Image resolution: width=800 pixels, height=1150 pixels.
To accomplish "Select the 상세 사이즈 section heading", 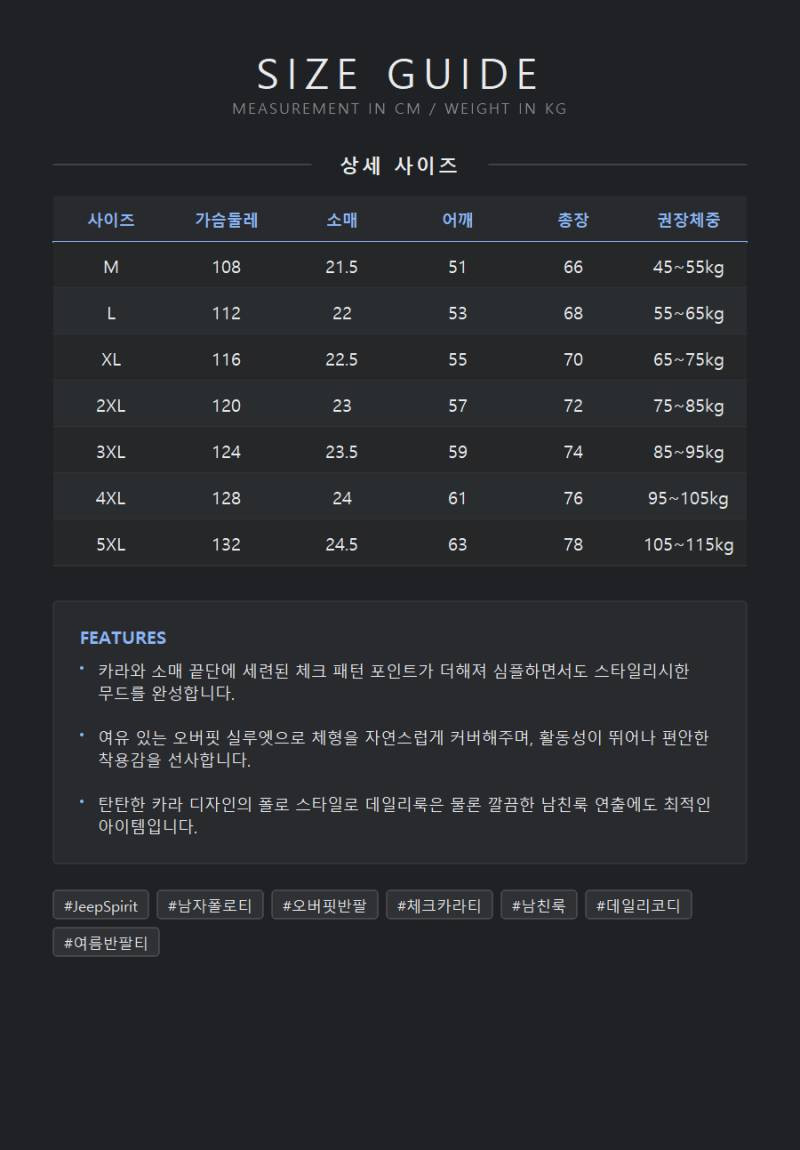I will (x=400, y=165).
